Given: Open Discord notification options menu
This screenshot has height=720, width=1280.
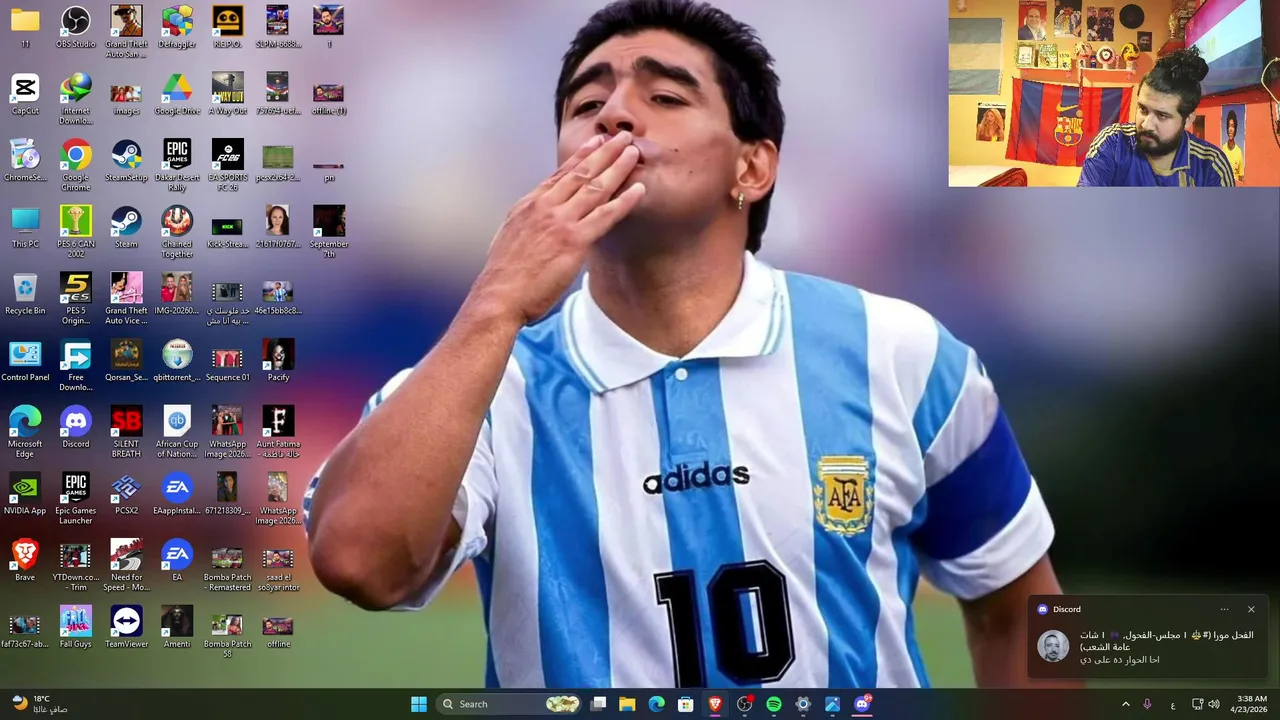Looking at the screenshot, I should pos(1224,609).
